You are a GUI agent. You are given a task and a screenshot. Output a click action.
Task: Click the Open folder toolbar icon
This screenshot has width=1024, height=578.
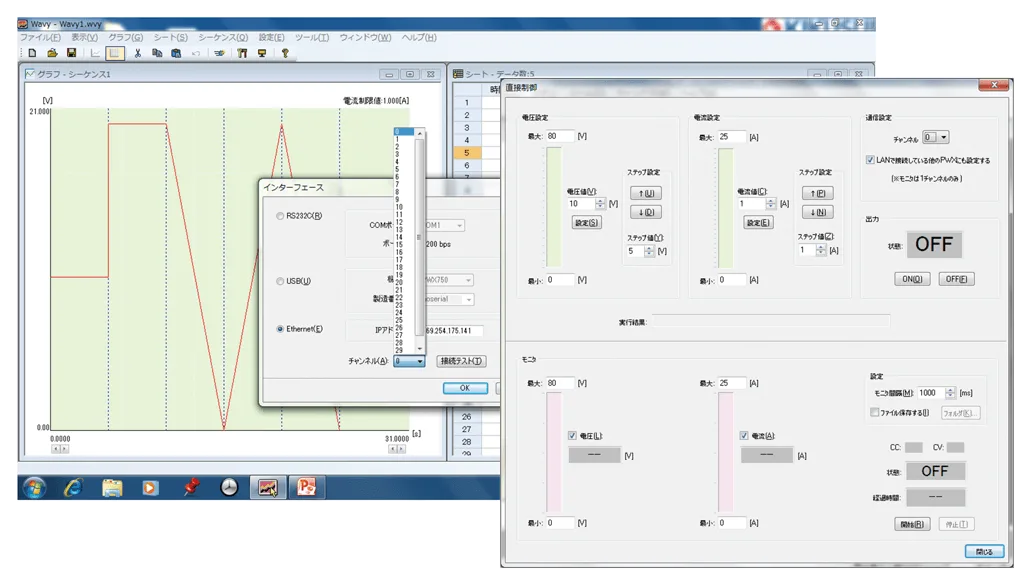(51, 53)
